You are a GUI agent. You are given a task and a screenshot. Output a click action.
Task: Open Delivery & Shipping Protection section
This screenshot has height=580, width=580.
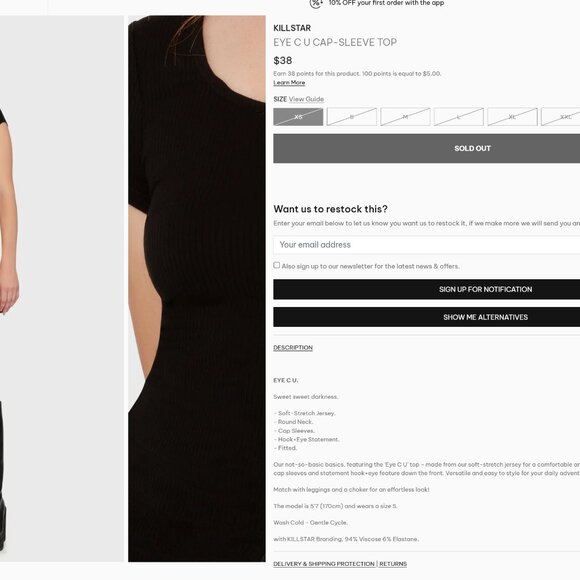(324, 564)
